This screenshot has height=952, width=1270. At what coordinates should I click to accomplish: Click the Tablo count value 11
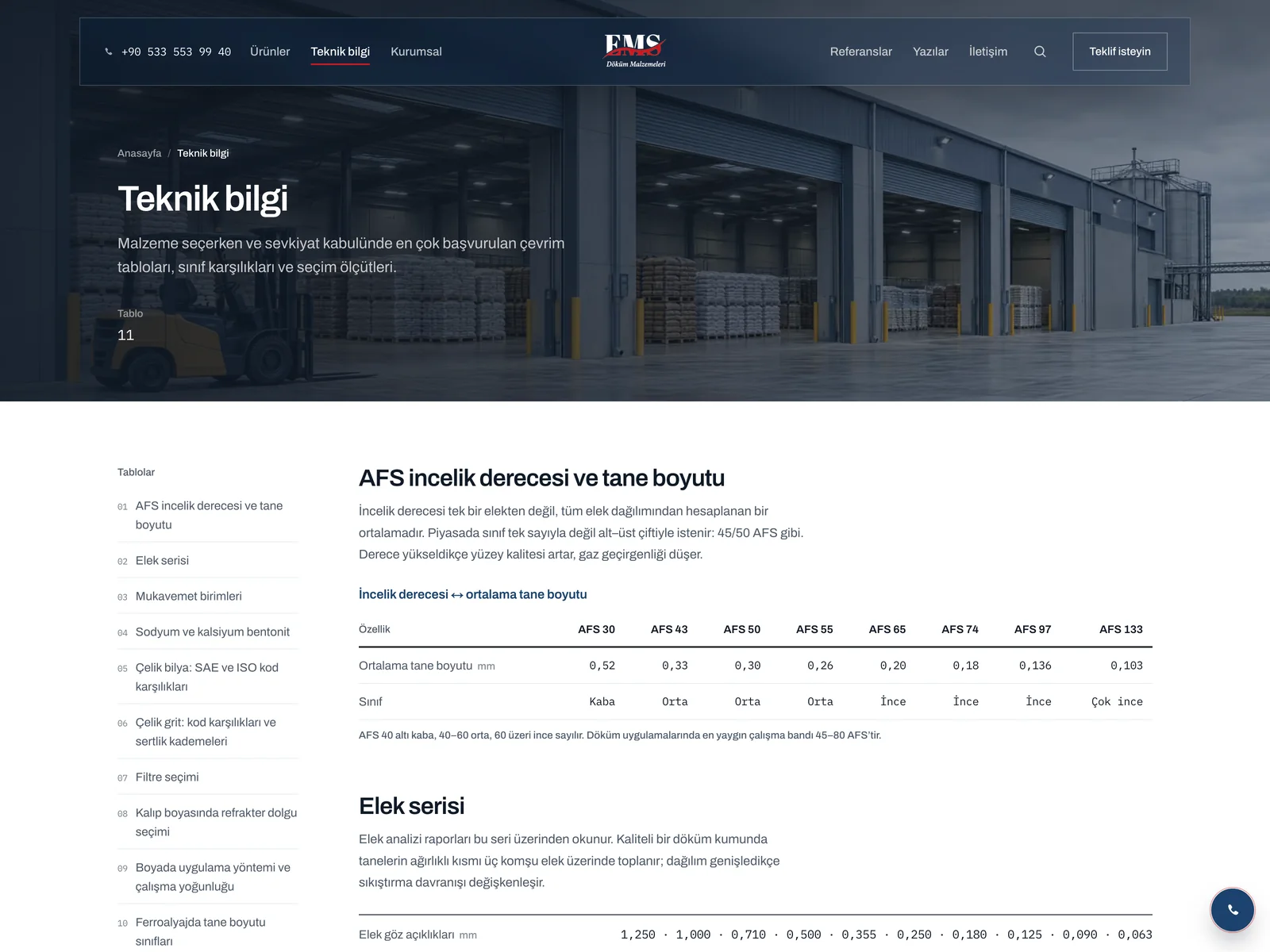pyautogui.click(x=125, y=335)
